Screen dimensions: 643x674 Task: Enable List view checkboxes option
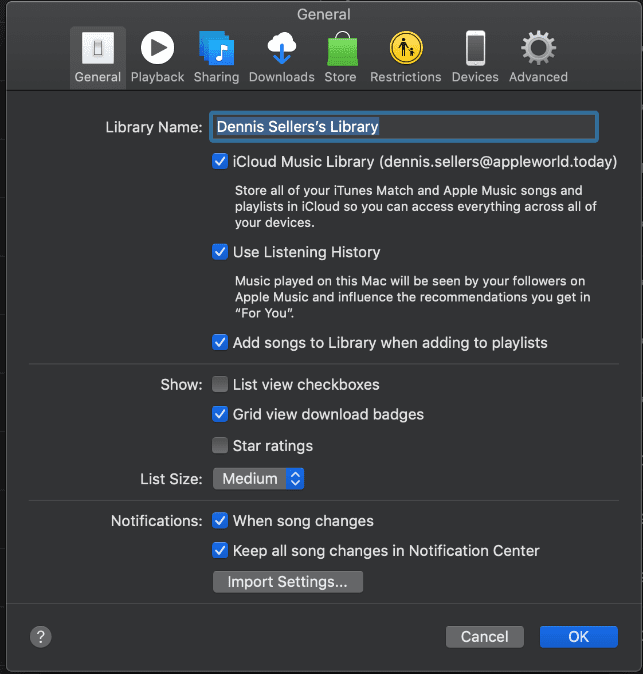coord(220,384)
